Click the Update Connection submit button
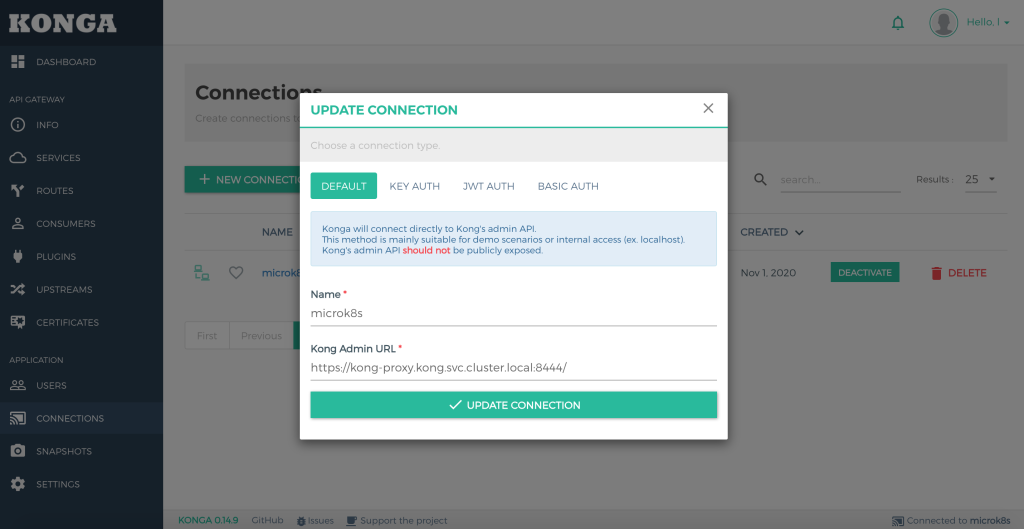The height and width of the screenshot is (529, 1024). click(x=513, y=405)
